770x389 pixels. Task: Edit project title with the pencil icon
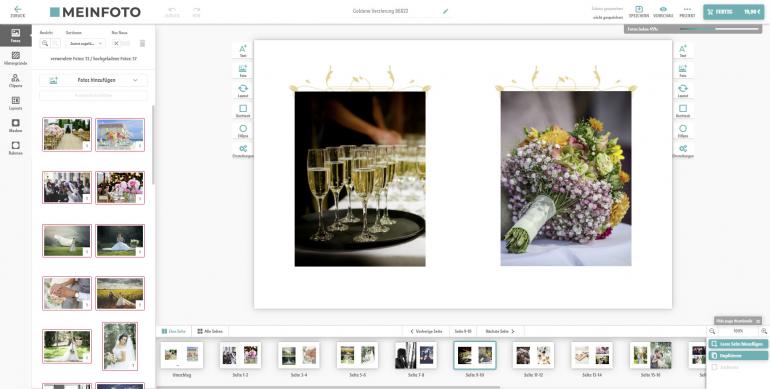click(445, 11)
